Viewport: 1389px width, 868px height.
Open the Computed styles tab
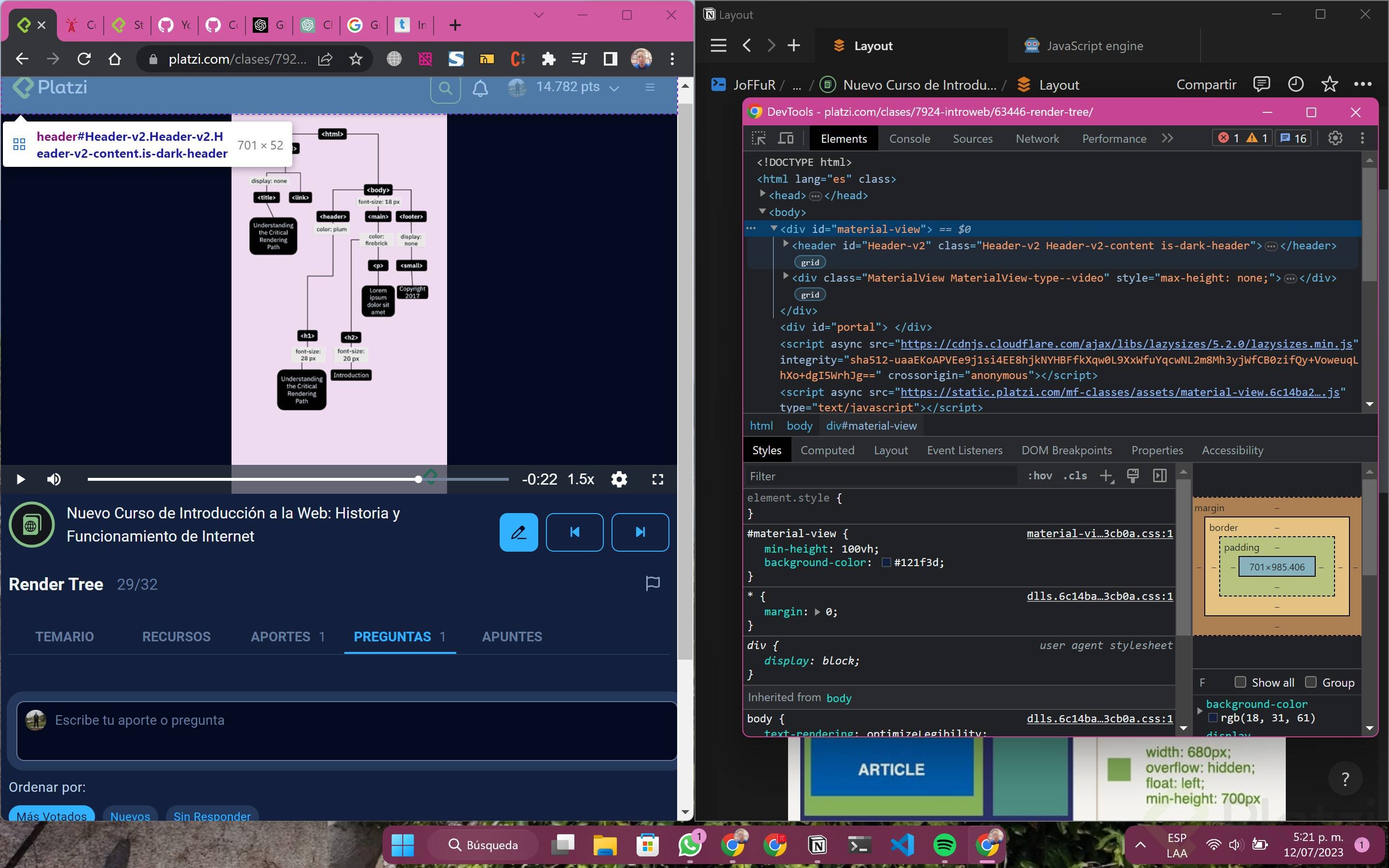(x=827, y=450)
